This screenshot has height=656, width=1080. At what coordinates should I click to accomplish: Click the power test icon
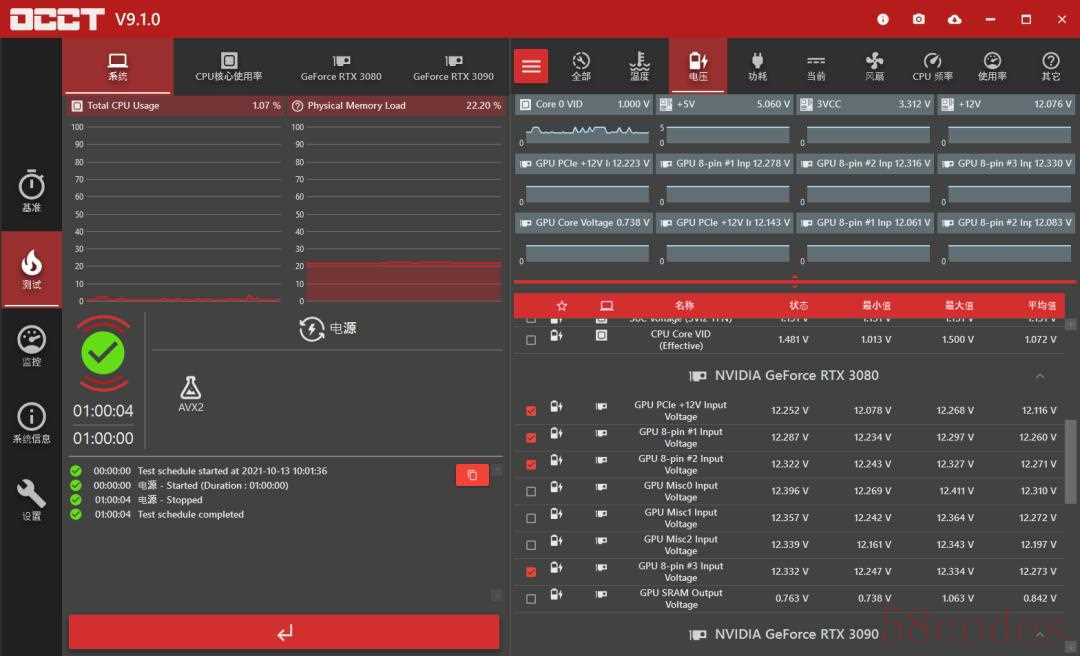312,329
